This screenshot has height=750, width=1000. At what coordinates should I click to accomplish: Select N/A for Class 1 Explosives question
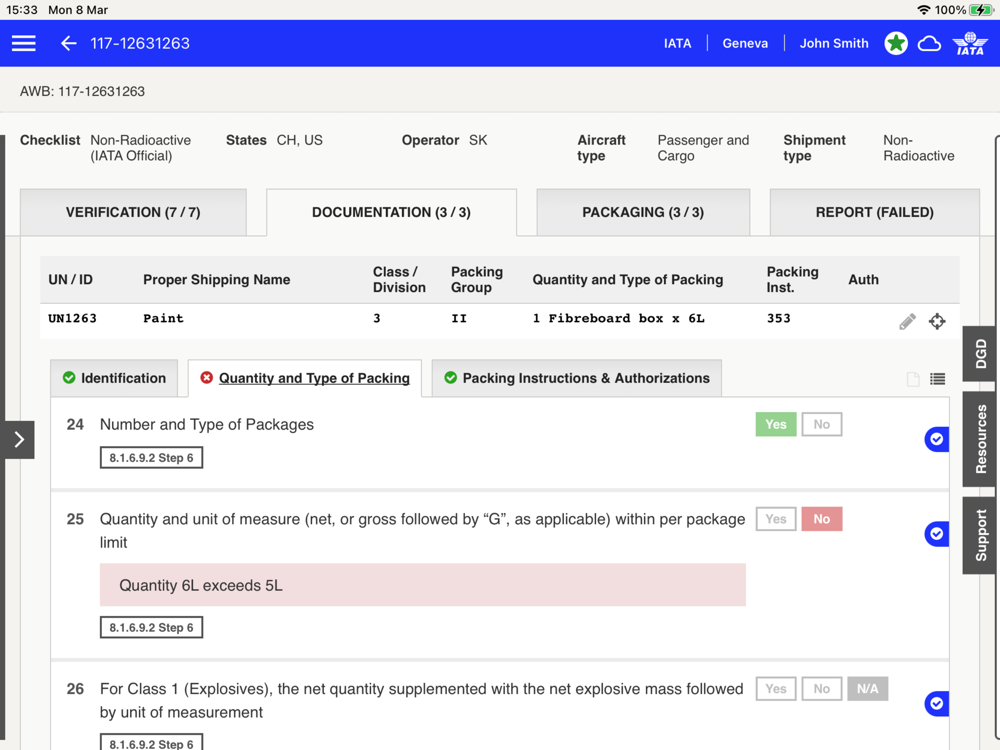[867, 689]
